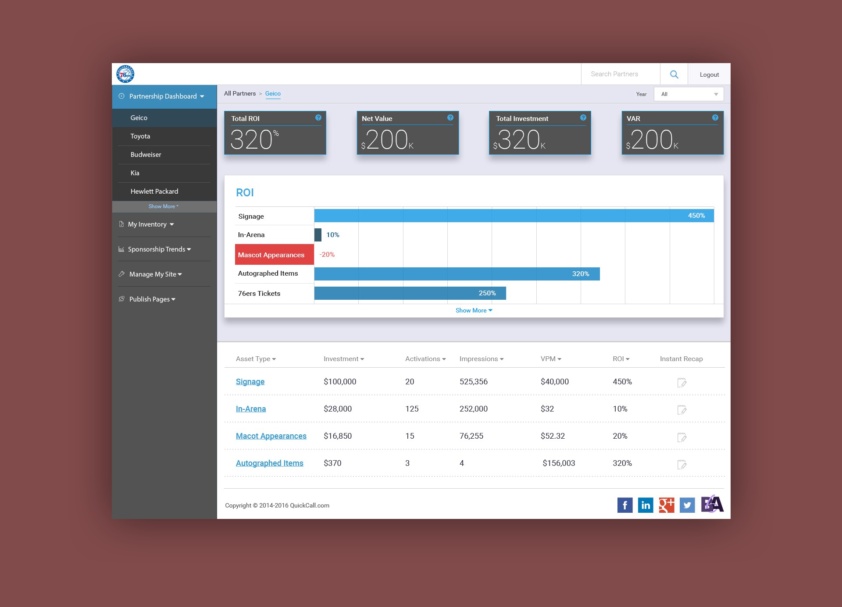842x607 pixels.
Task: Open the Google Plus social link
Action: click(x=666, y=505)
